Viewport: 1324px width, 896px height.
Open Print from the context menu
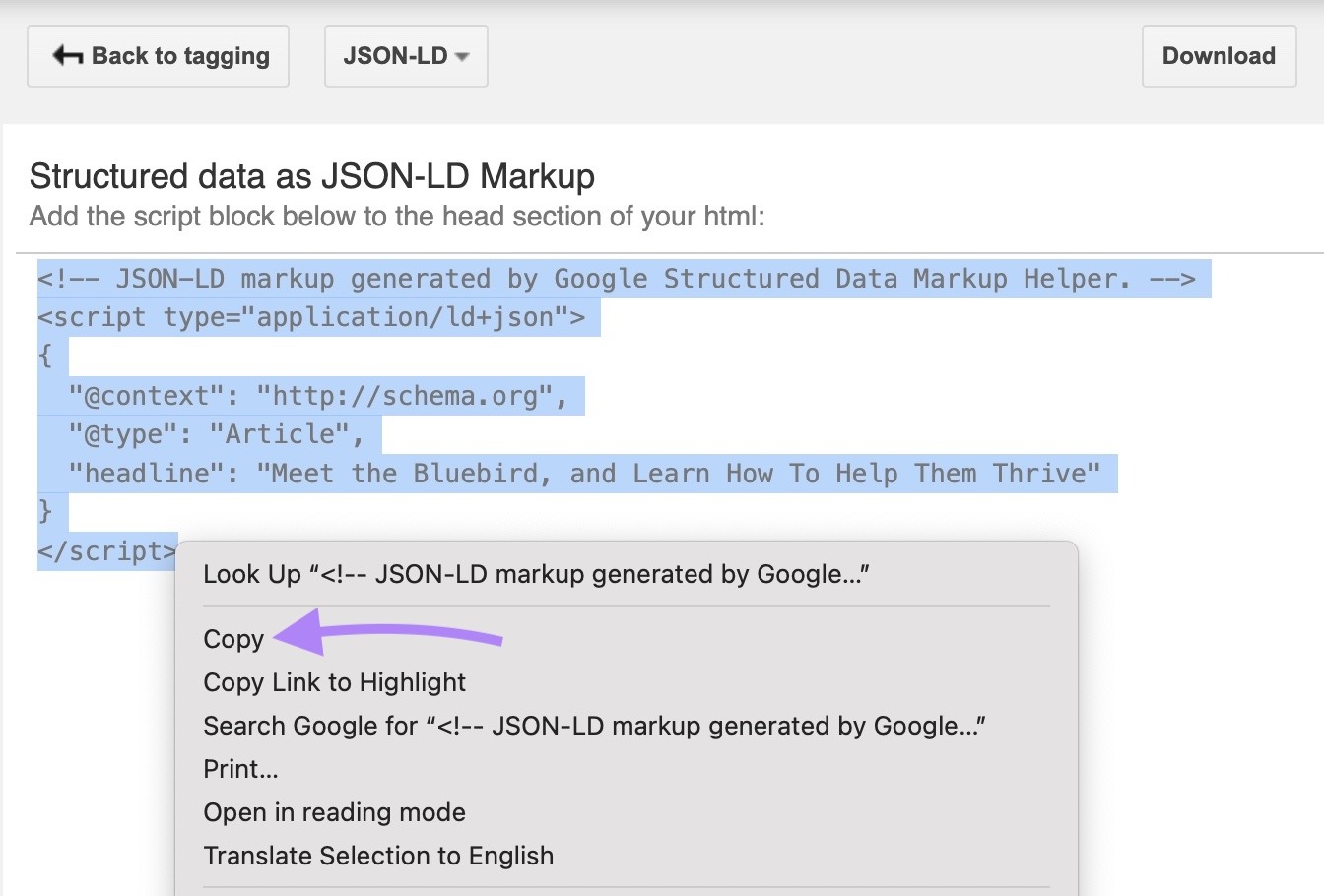pyautogui.click(x=239, y=769)
